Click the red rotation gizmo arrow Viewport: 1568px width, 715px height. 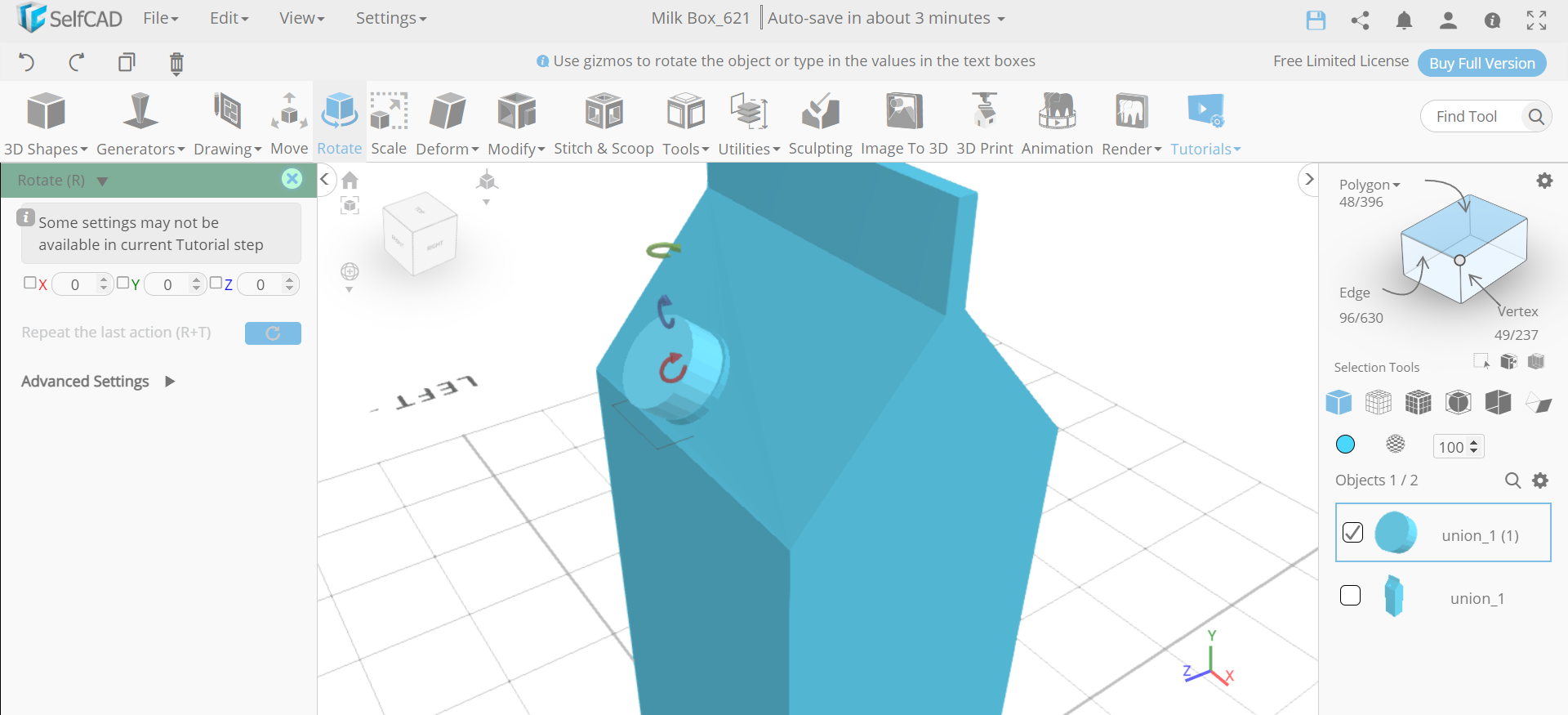click(673, 369)
